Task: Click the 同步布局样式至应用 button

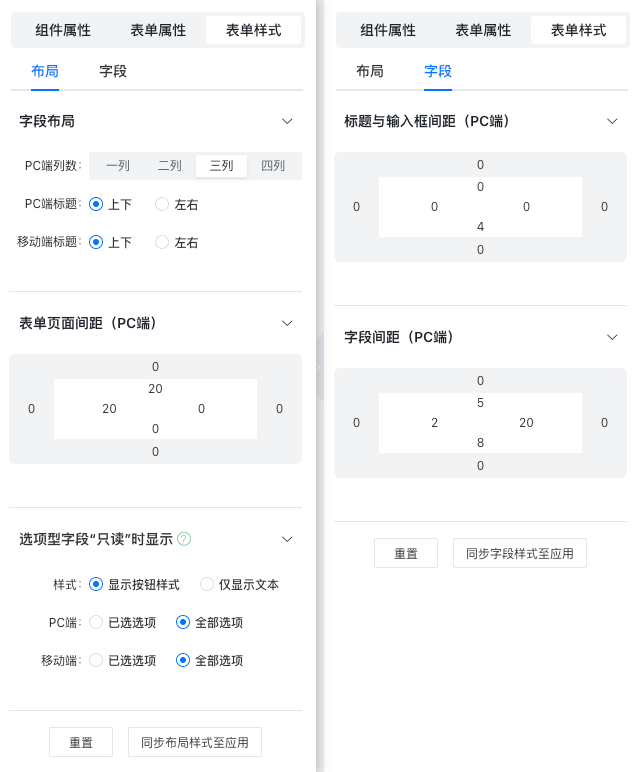Action: tap(195, 742)
